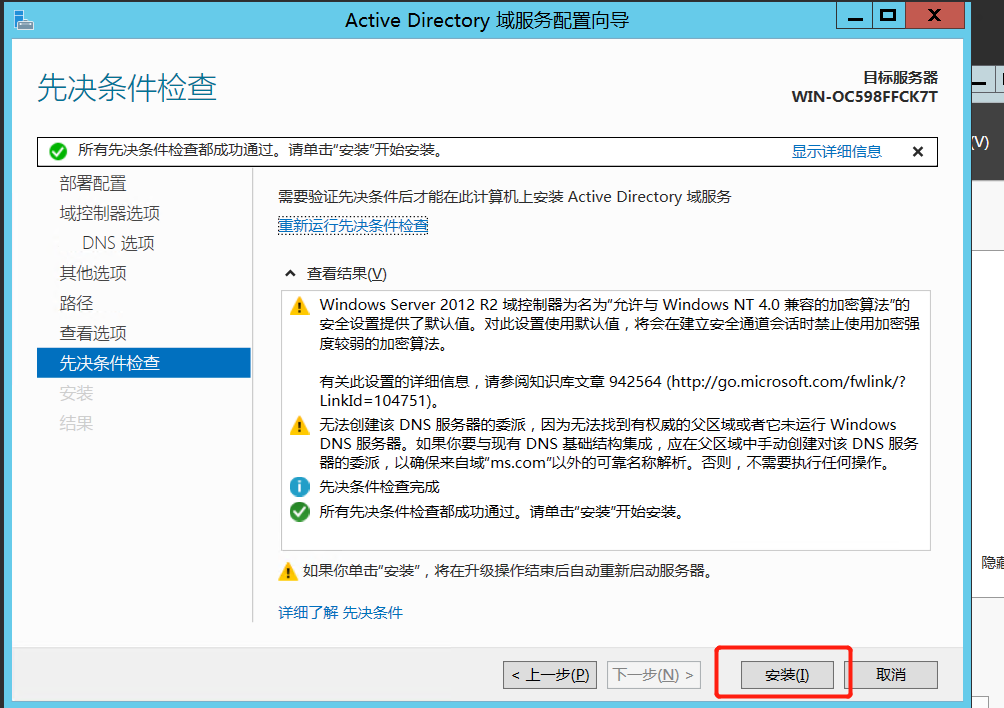Dismiss the success notification banner
Image resolution: width=1004 pixels, height=708 pixels.
click(918, 152)
